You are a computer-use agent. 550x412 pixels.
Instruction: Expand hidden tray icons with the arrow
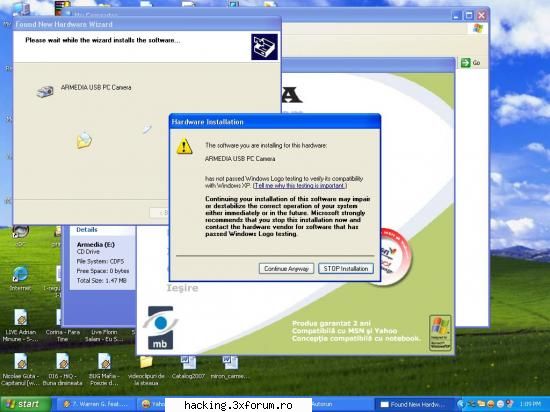click(x=461, y=404)
